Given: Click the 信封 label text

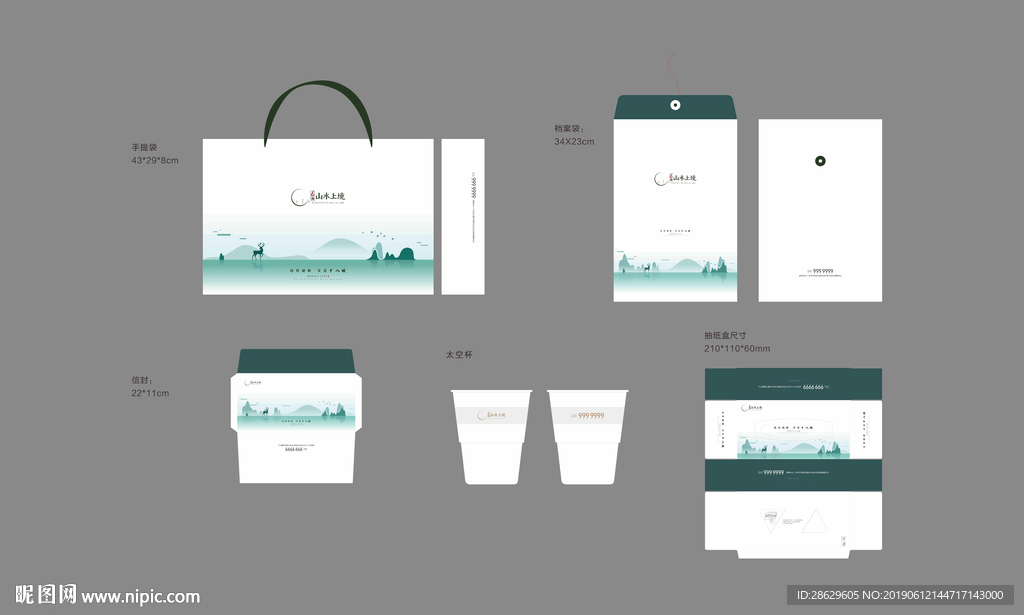Looking at the screenshot, I should pyautogui.click(x=141, y=380).
